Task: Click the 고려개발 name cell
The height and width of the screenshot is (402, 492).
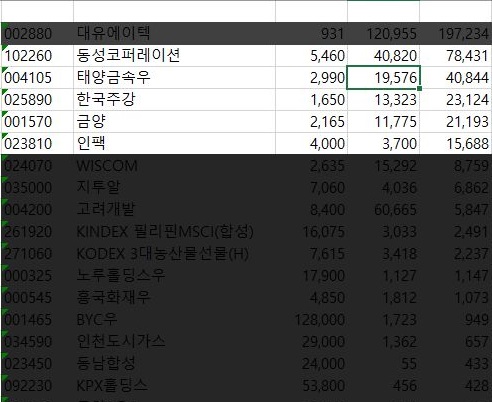Action: pyautogui.click(x=174, y=210)
